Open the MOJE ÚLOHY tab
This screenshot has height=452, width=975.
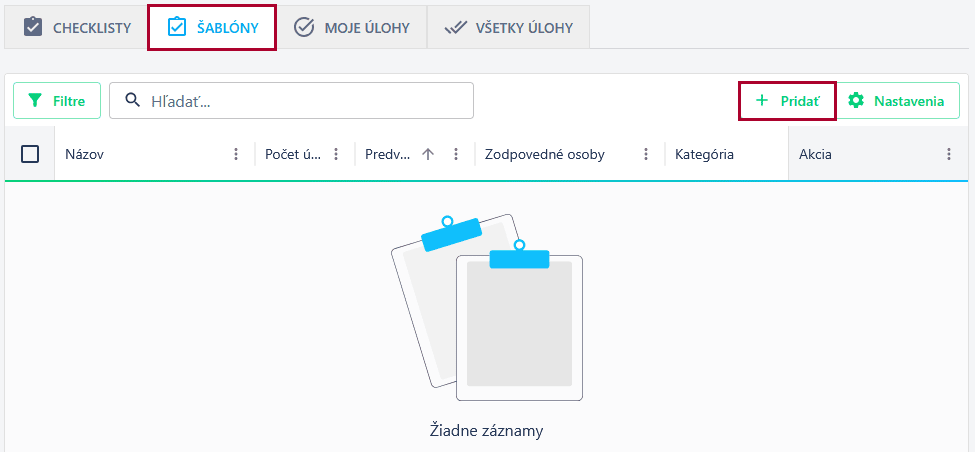tap(352, 28)
